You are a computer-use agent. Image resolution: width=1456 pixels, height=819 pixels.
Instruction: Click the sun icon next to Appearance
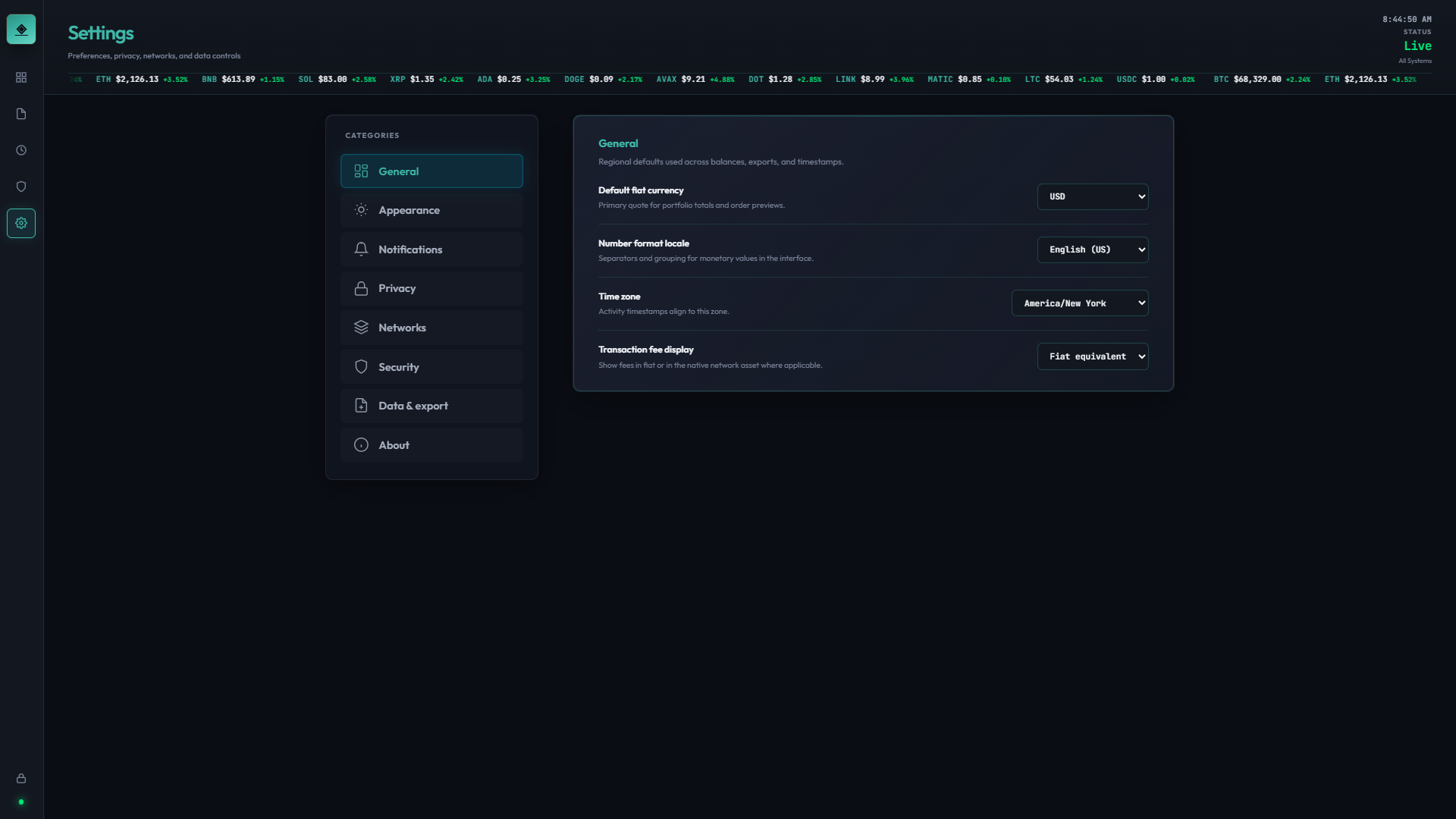(362, 210)
